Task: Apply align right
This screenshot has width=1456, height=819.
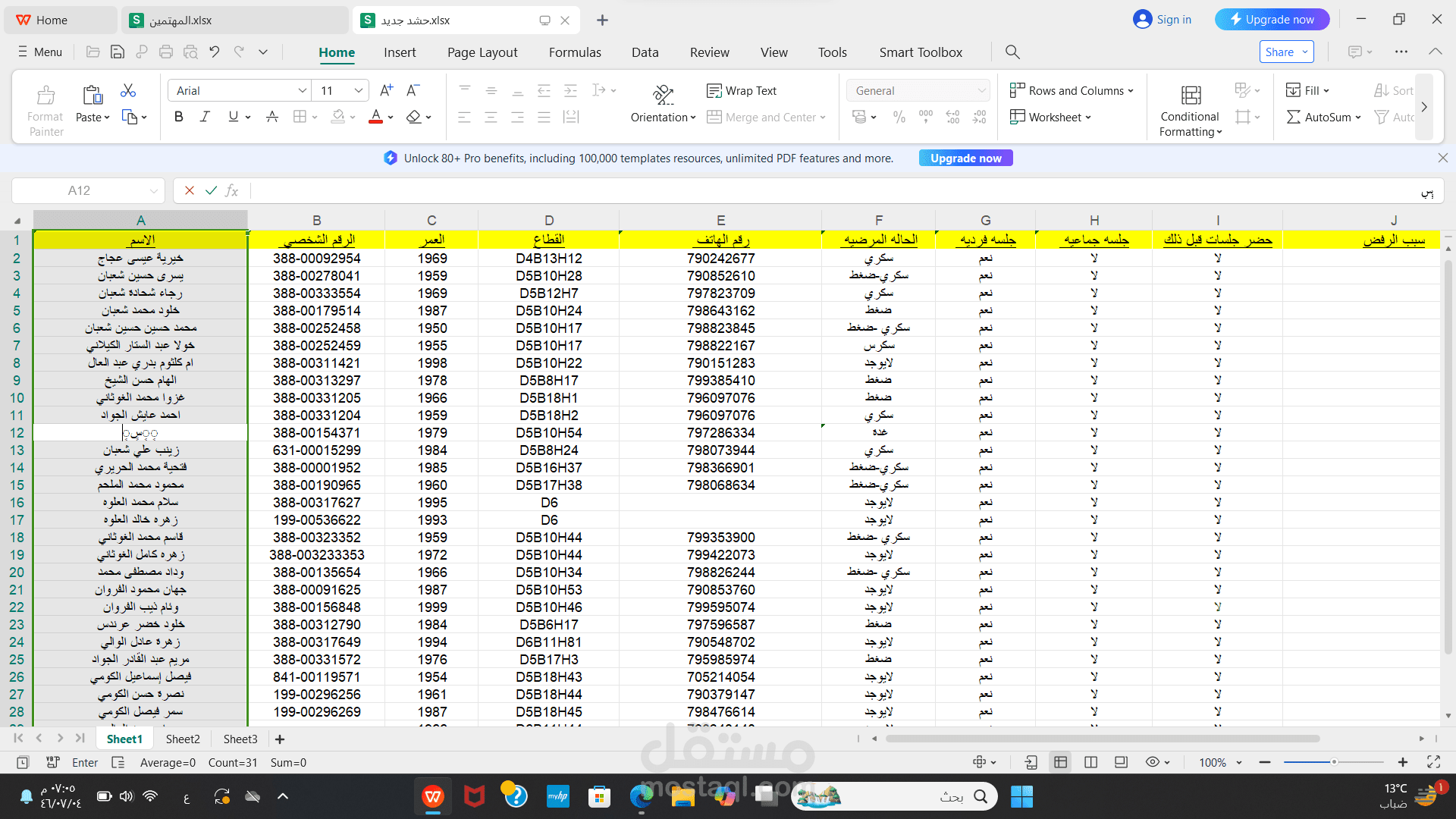Action: click(x=518, y=117)
